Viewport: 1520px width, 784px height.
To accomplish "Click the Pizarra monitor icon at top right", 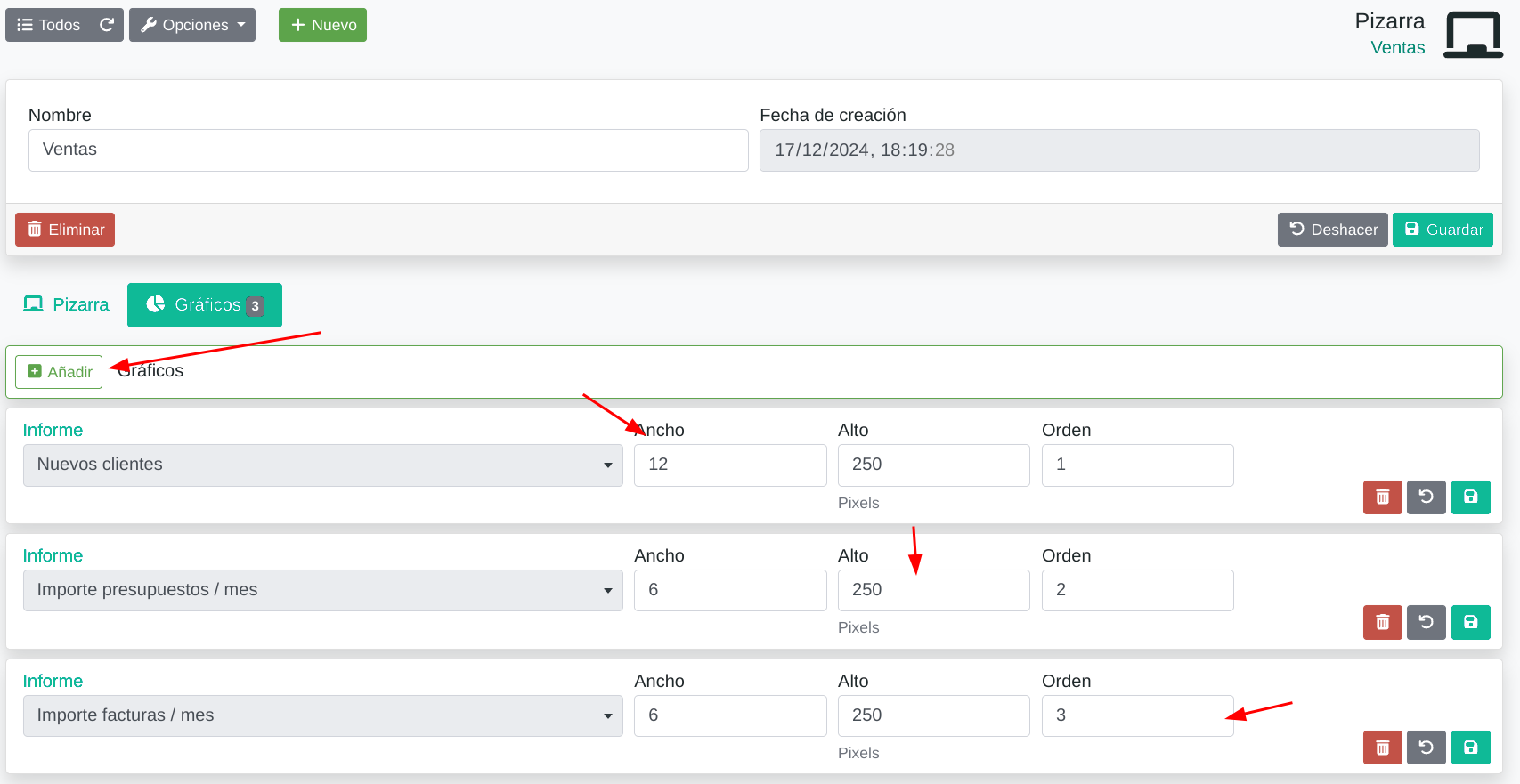I will tap(1473, 36).
